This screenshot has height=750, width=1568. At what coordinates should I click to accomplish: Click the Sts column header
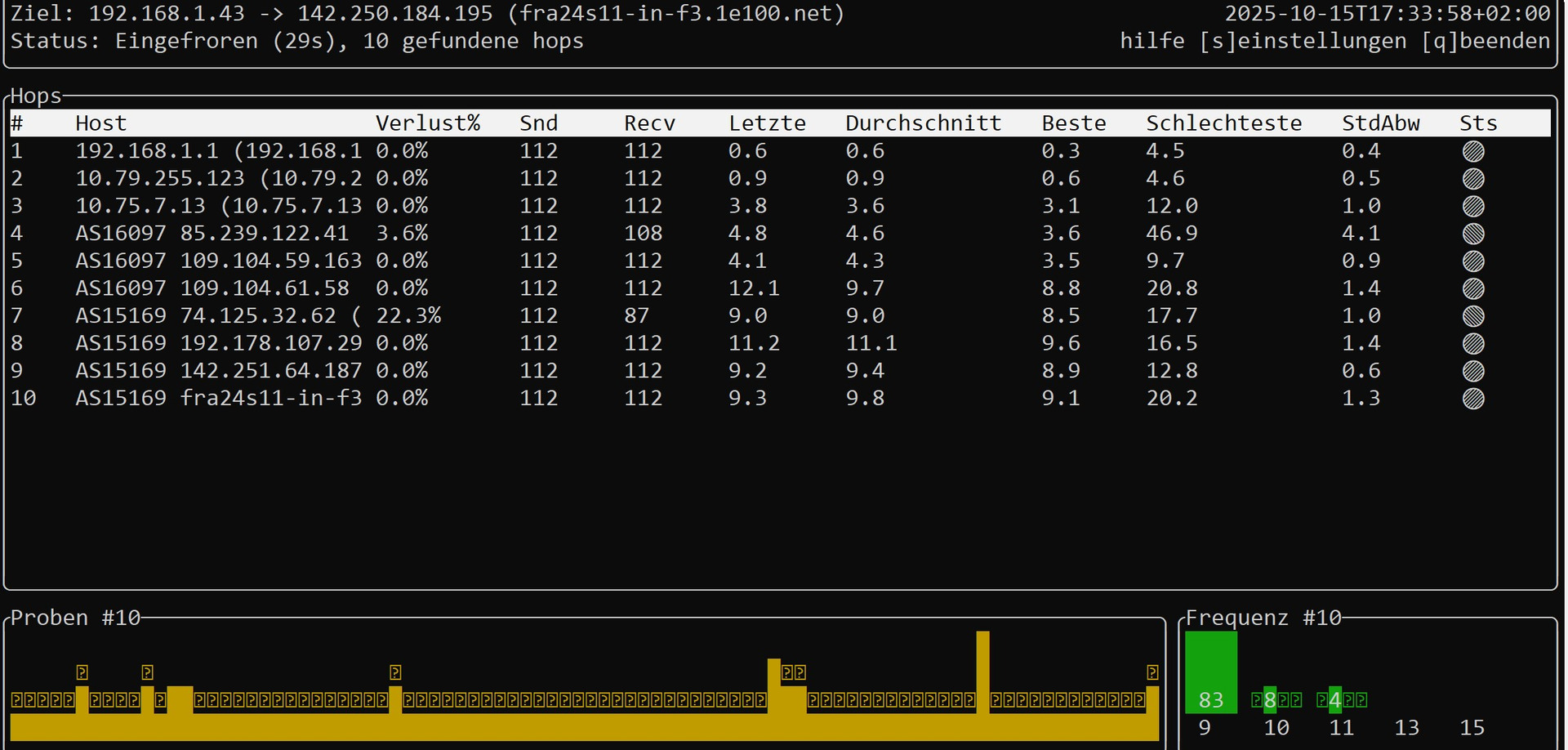[1479, 123]
